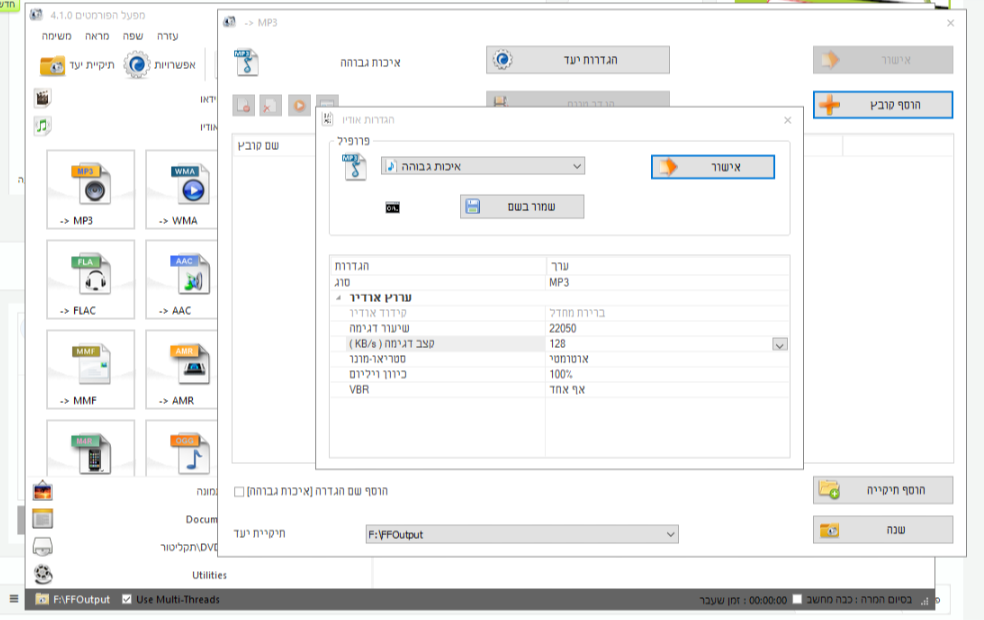Open the Utilities film reel icon
Viewport: 984px width, 620px height.
click(x=43, y=574)
